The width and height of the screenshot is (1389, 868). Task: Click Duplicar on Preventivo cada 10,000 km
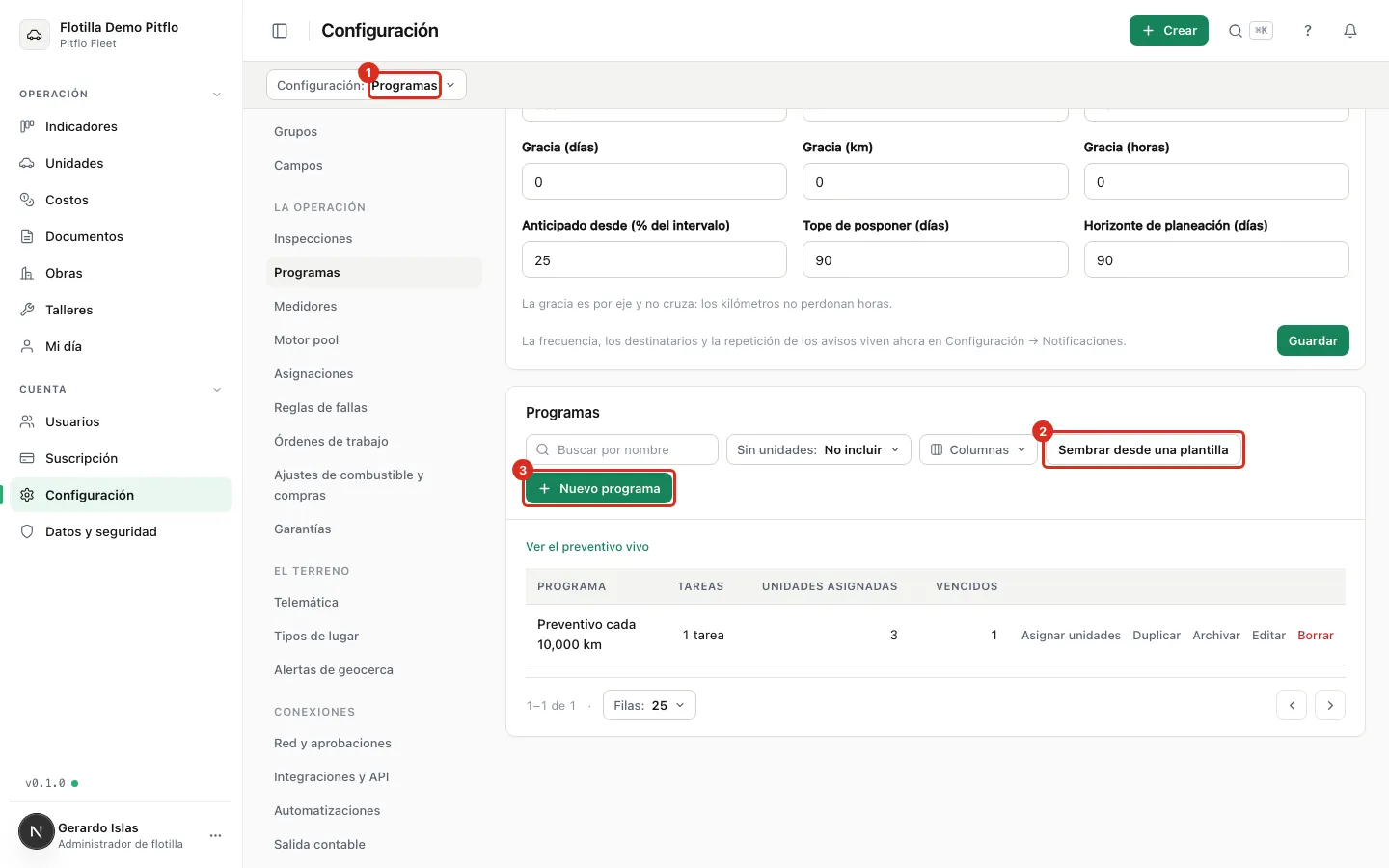tap(1157, 635)
